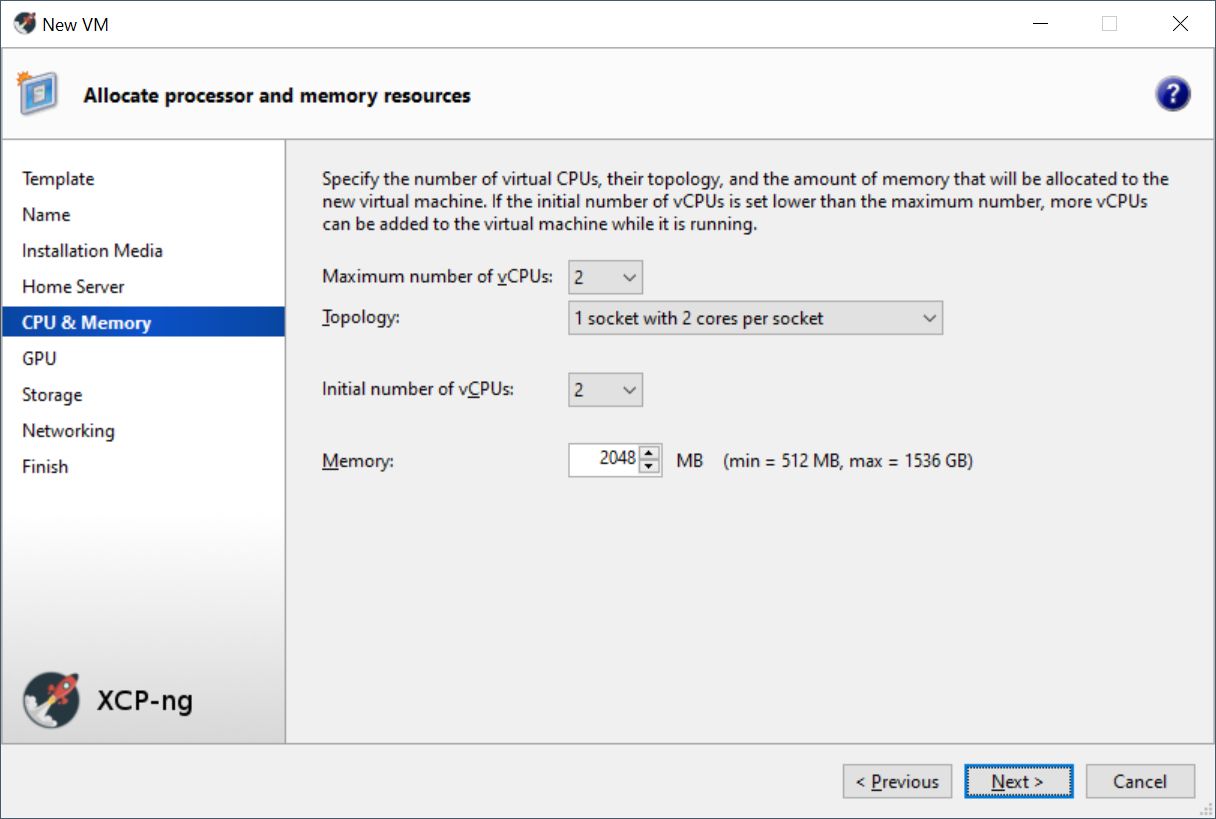Select the Storage step
Screen dimensions: 1216x819
click(x=52, y=395)
